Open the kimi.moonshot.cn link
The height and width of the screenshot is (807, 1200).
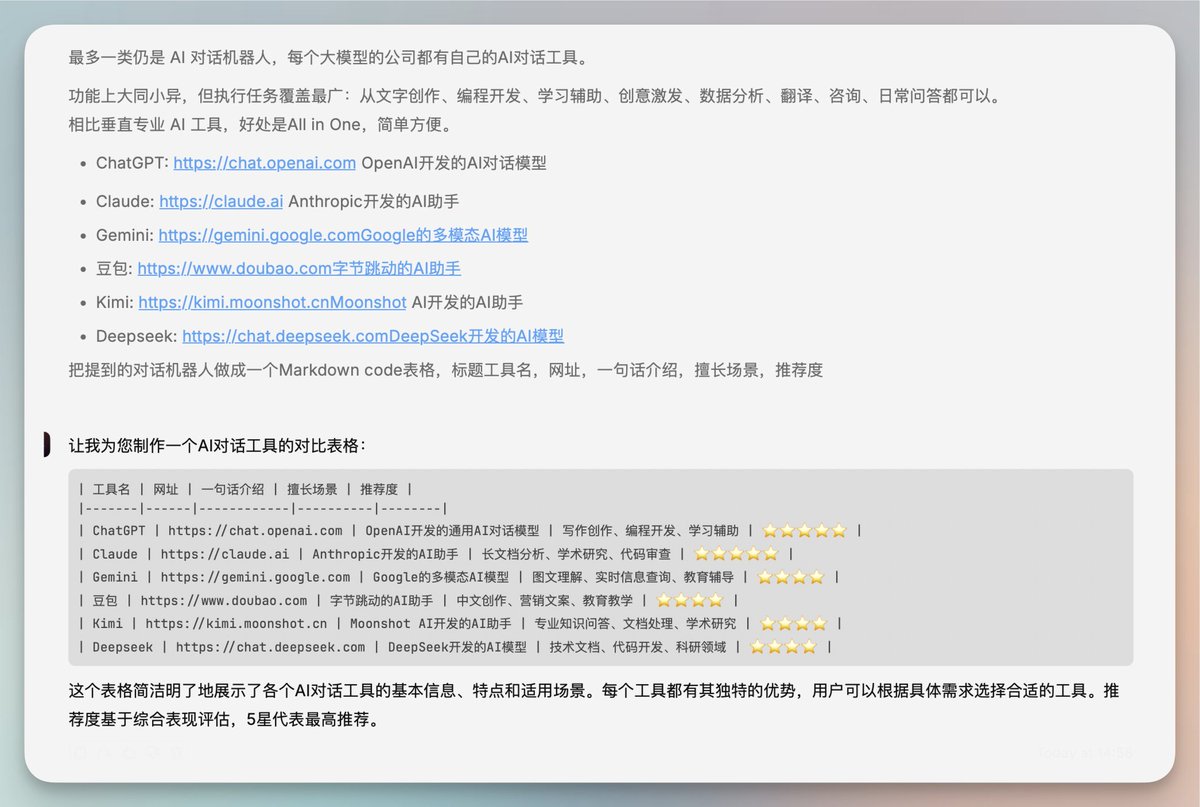[x=272, y=302]
